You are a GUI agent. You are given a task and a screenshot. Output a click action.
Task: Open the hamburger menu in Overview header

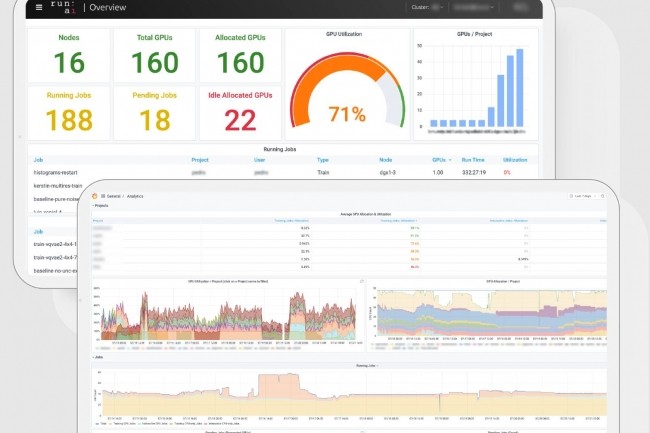(x=39, y=7)
